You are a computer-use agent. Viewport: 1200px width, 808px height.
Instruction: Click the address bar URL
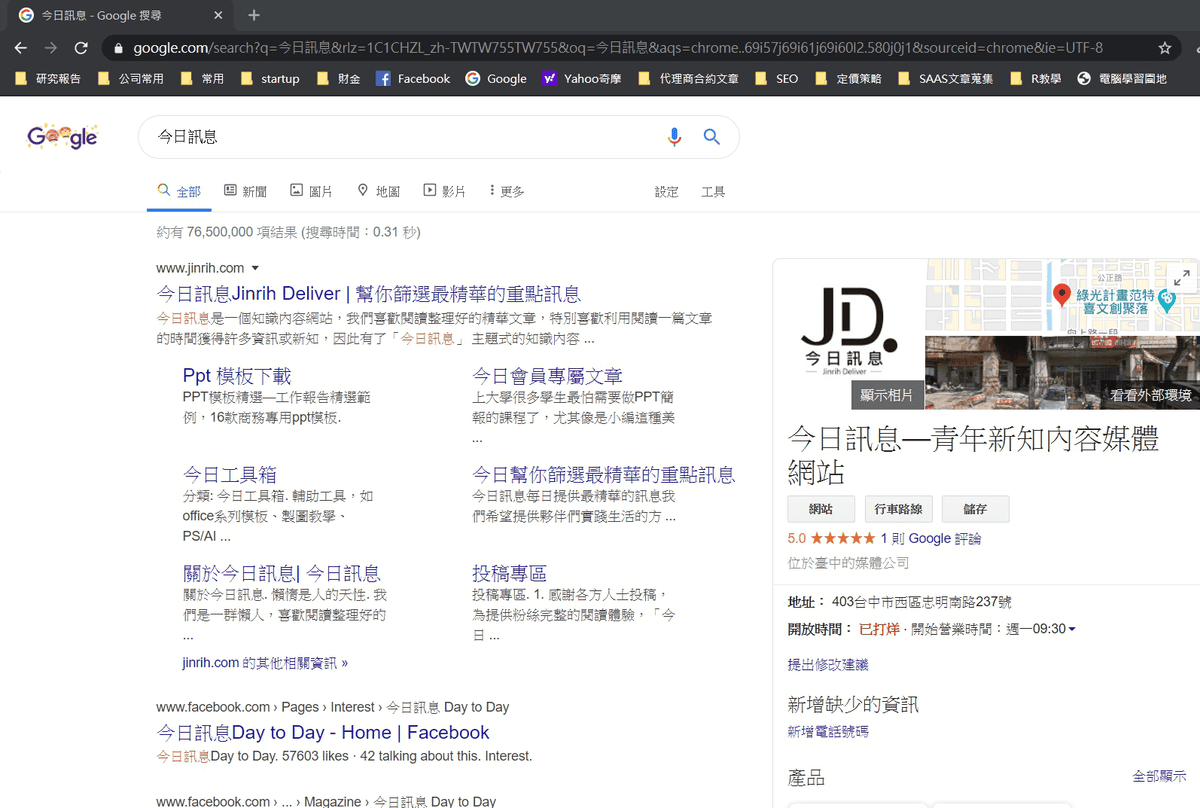(618, 48)
